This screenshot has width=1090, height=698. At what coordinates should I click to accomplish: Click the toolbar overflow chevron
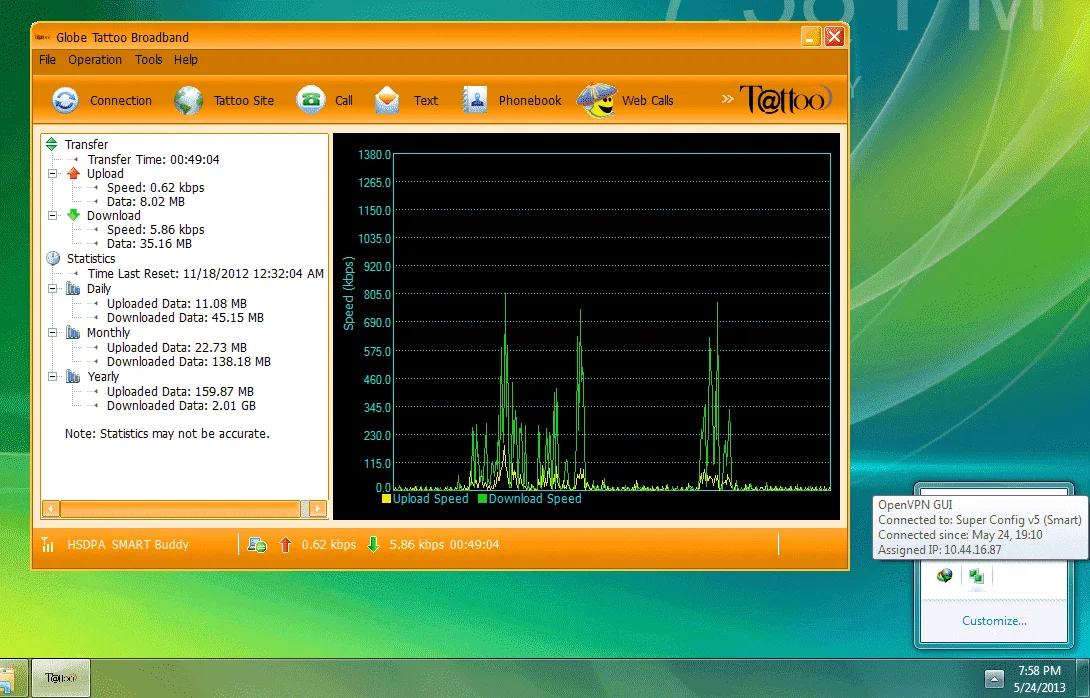click(x=727, y=99)
